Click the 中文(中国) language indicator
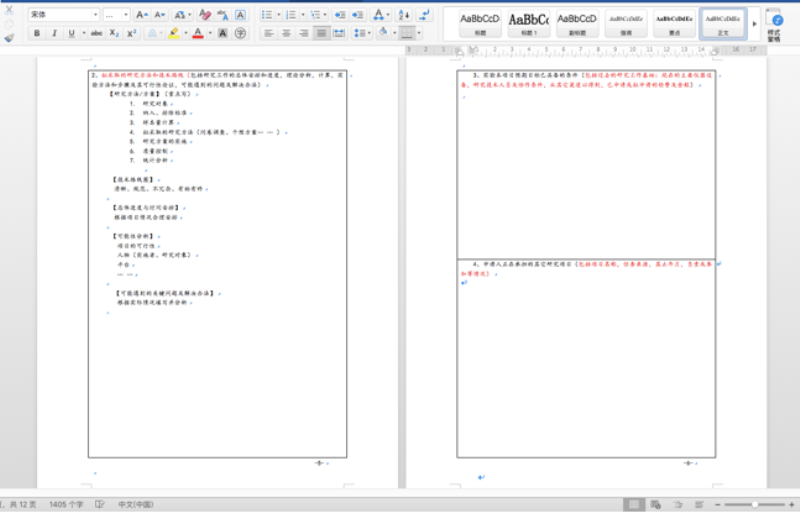 pos(136,504)
